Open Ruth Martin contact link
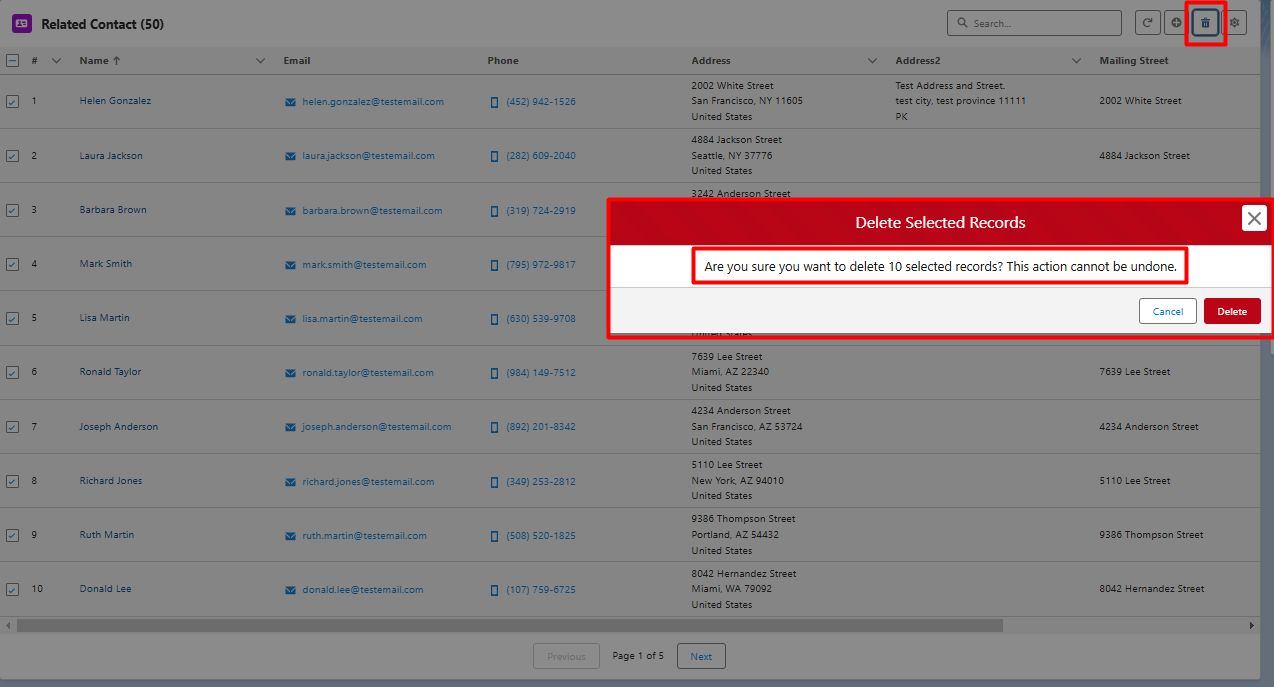This screenshot has height=687, width=1274. click(x=106, y=535)
